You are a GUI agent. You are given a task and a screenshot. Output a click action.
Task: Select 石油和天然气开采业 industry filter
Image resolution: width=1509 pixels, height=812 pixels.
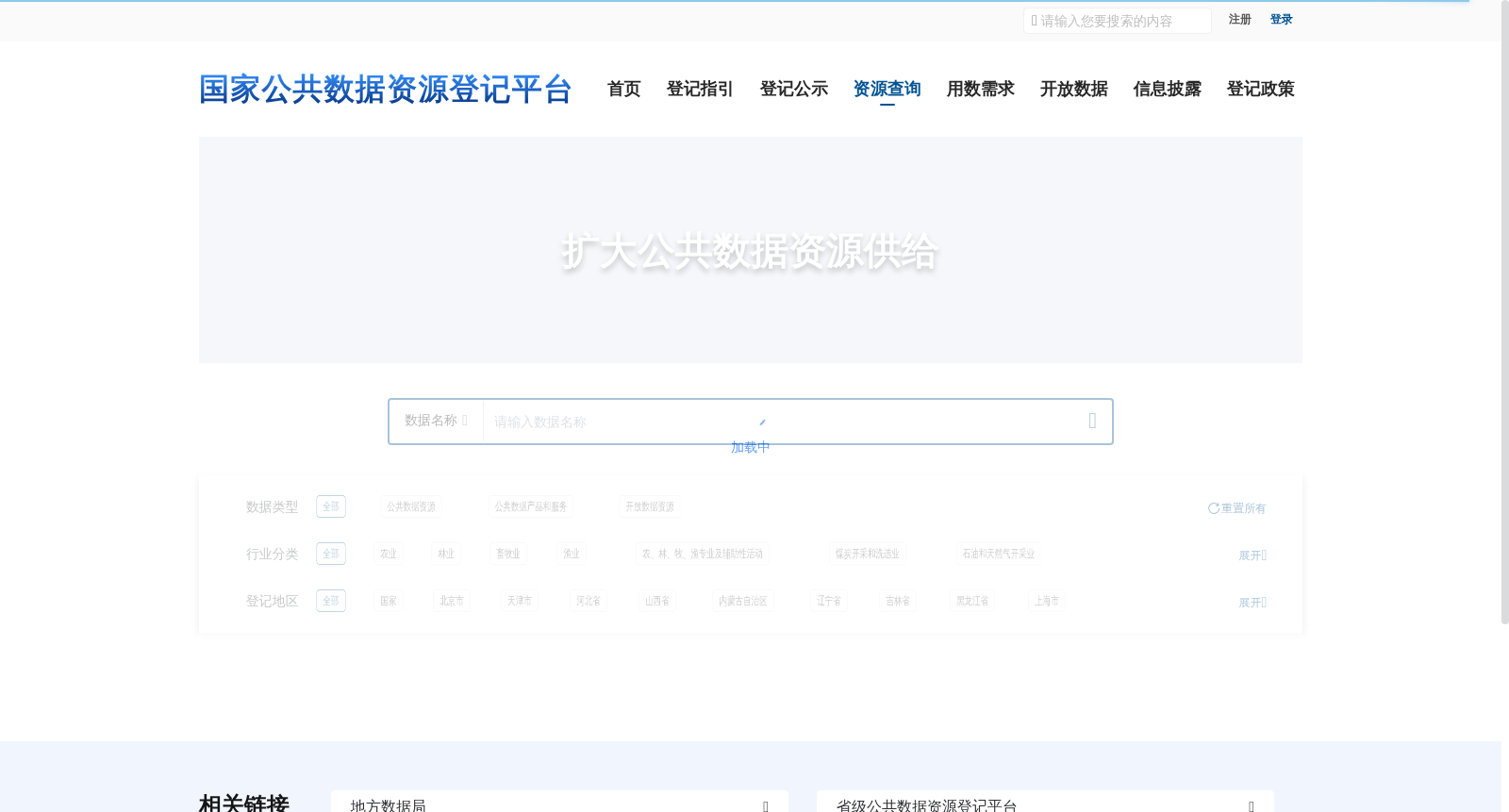tap(999, 554)
